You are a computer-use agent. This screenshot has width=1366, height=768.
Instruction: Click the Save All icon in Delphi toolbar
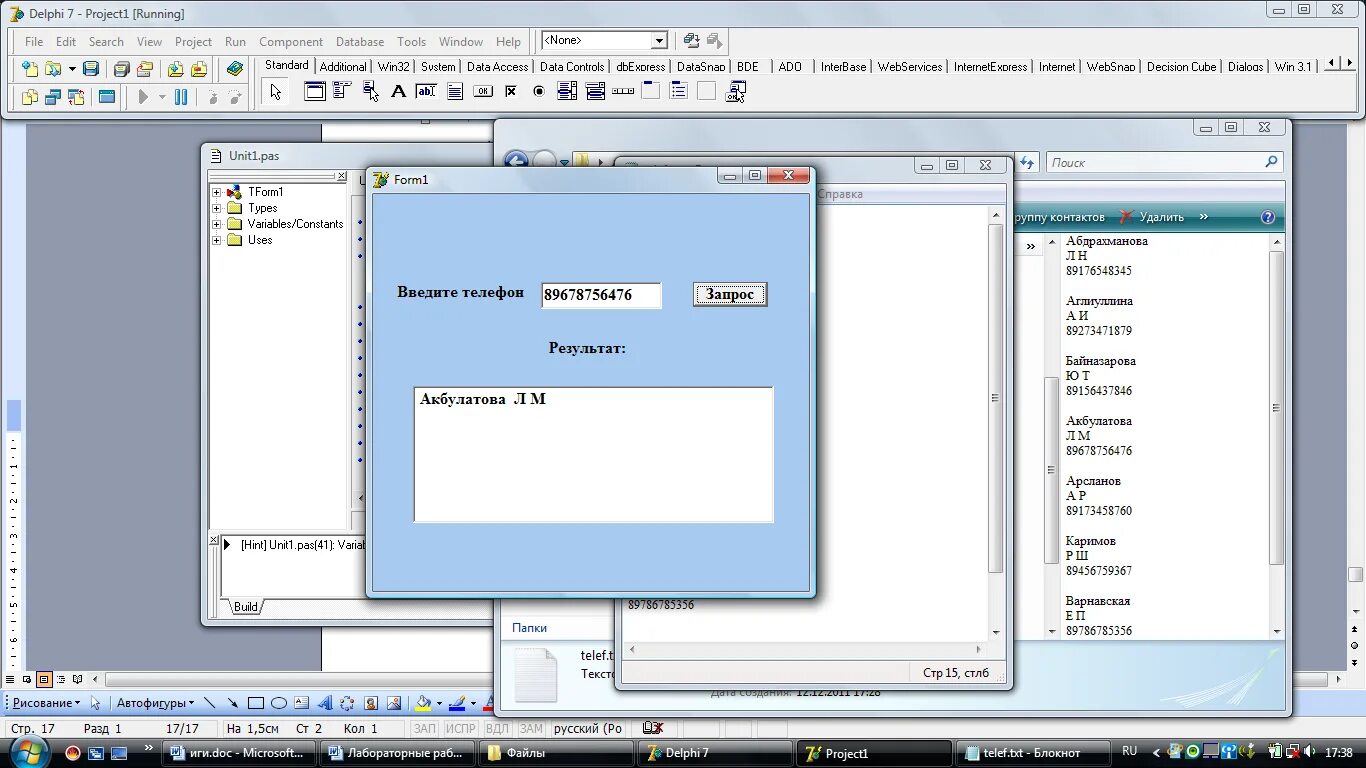pos(121,69)
